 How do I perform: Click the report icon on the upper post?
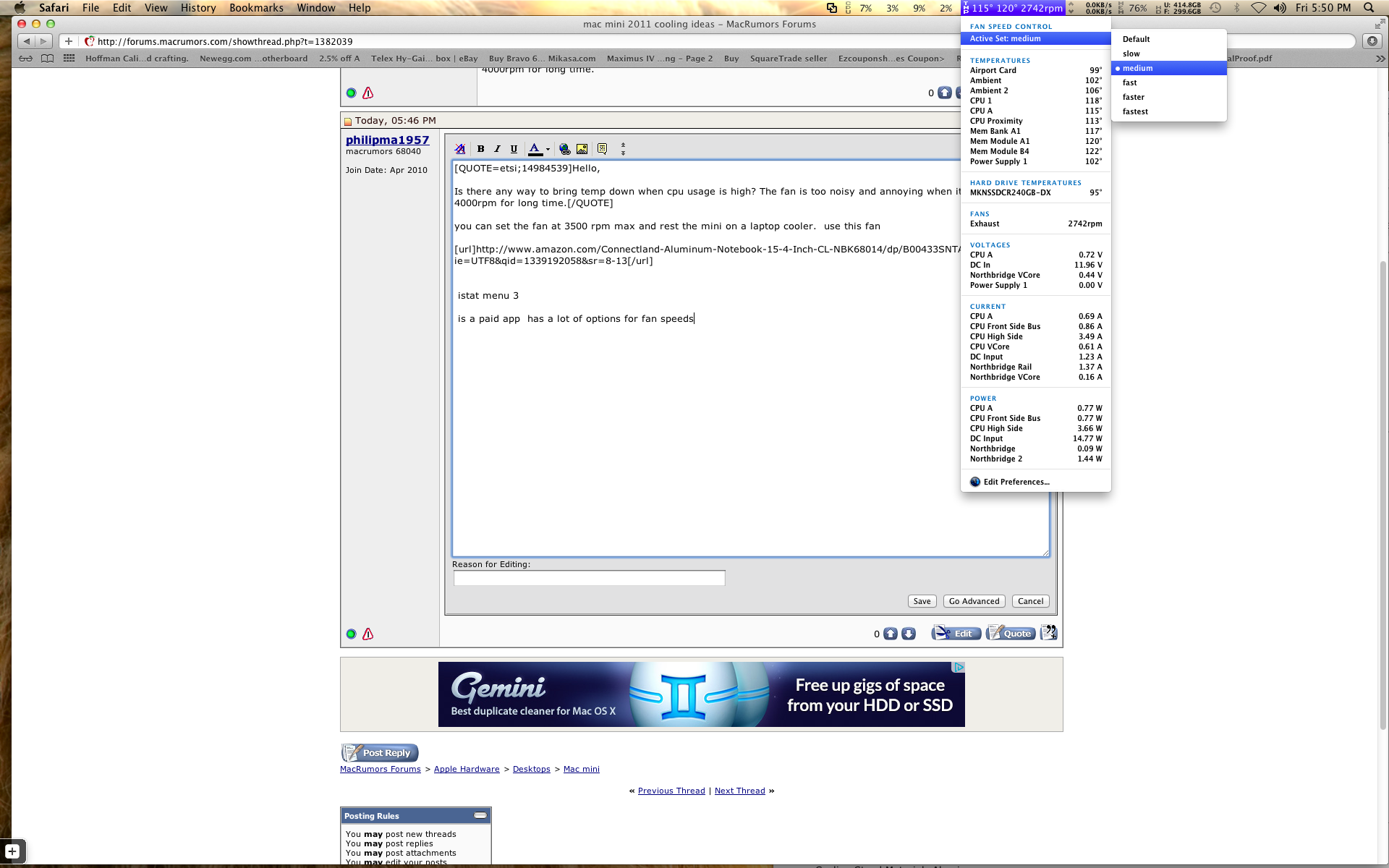(368, 93)
